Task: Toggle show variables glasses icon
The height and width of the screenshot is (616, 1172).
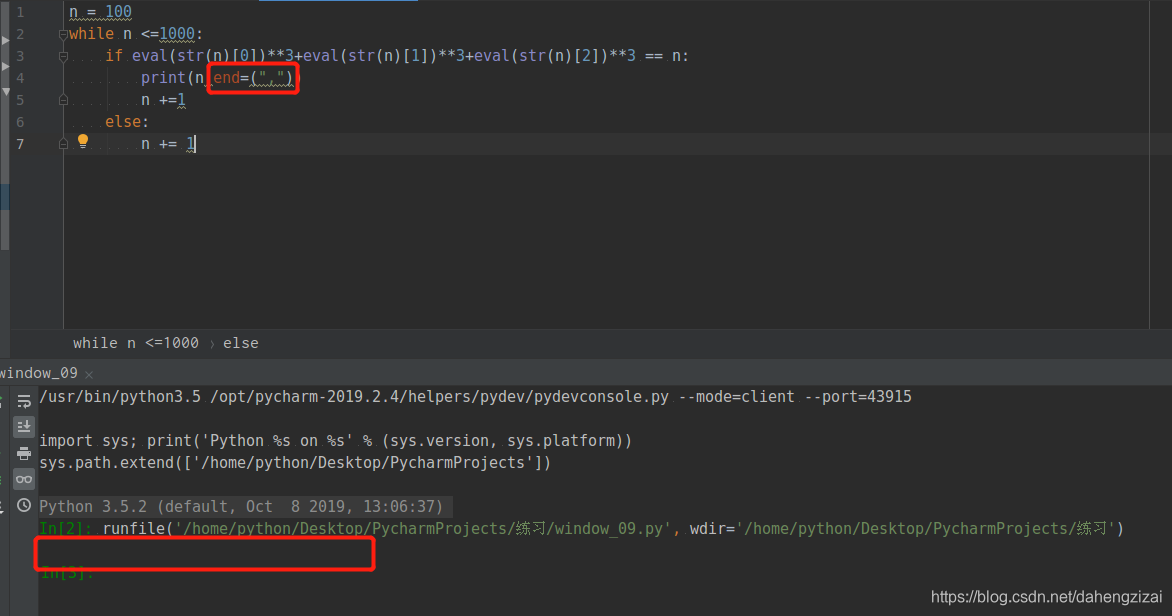Action: (x=24, y=479)
